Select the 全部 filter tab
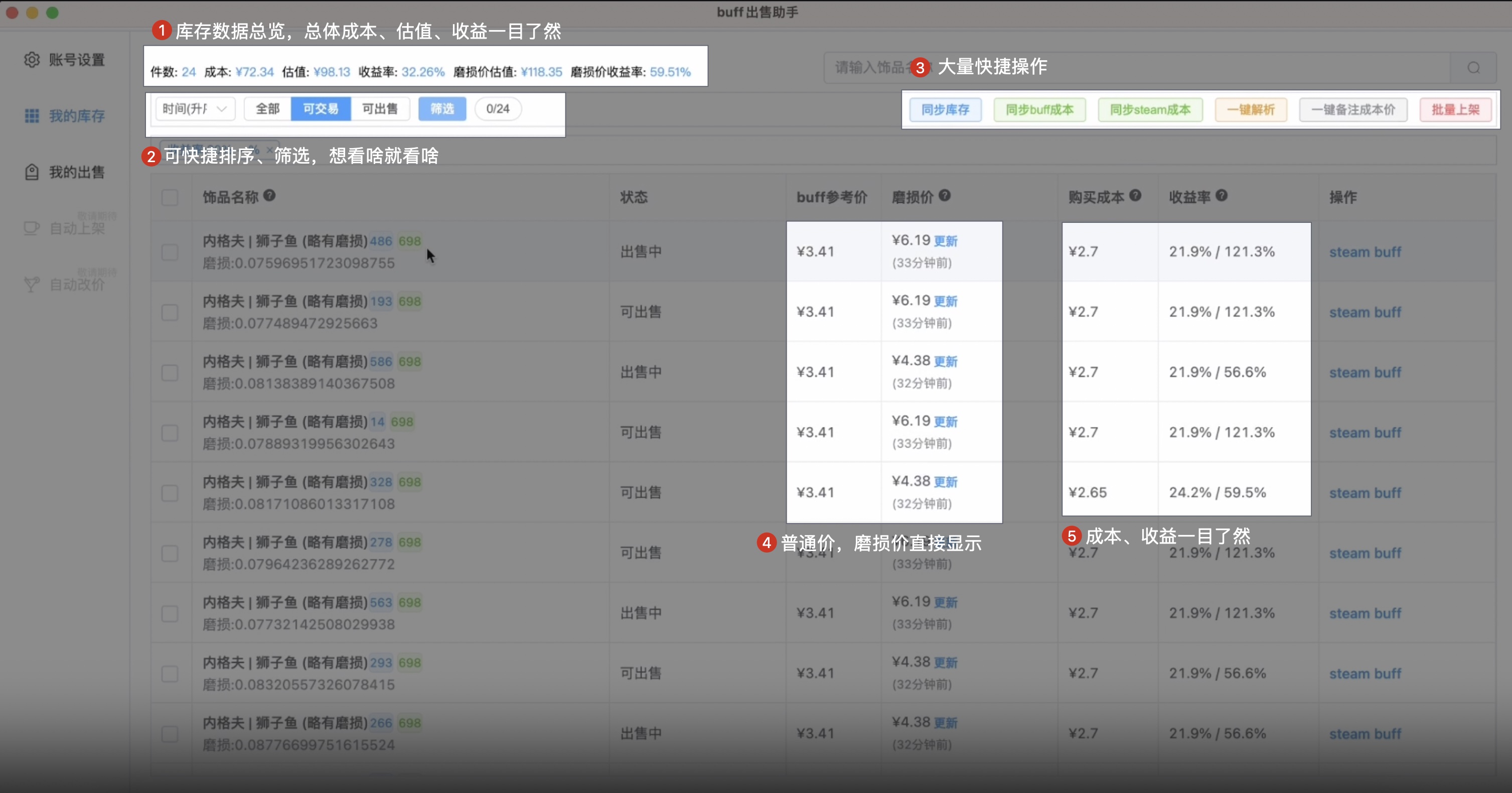 click(x=268, y=109)
